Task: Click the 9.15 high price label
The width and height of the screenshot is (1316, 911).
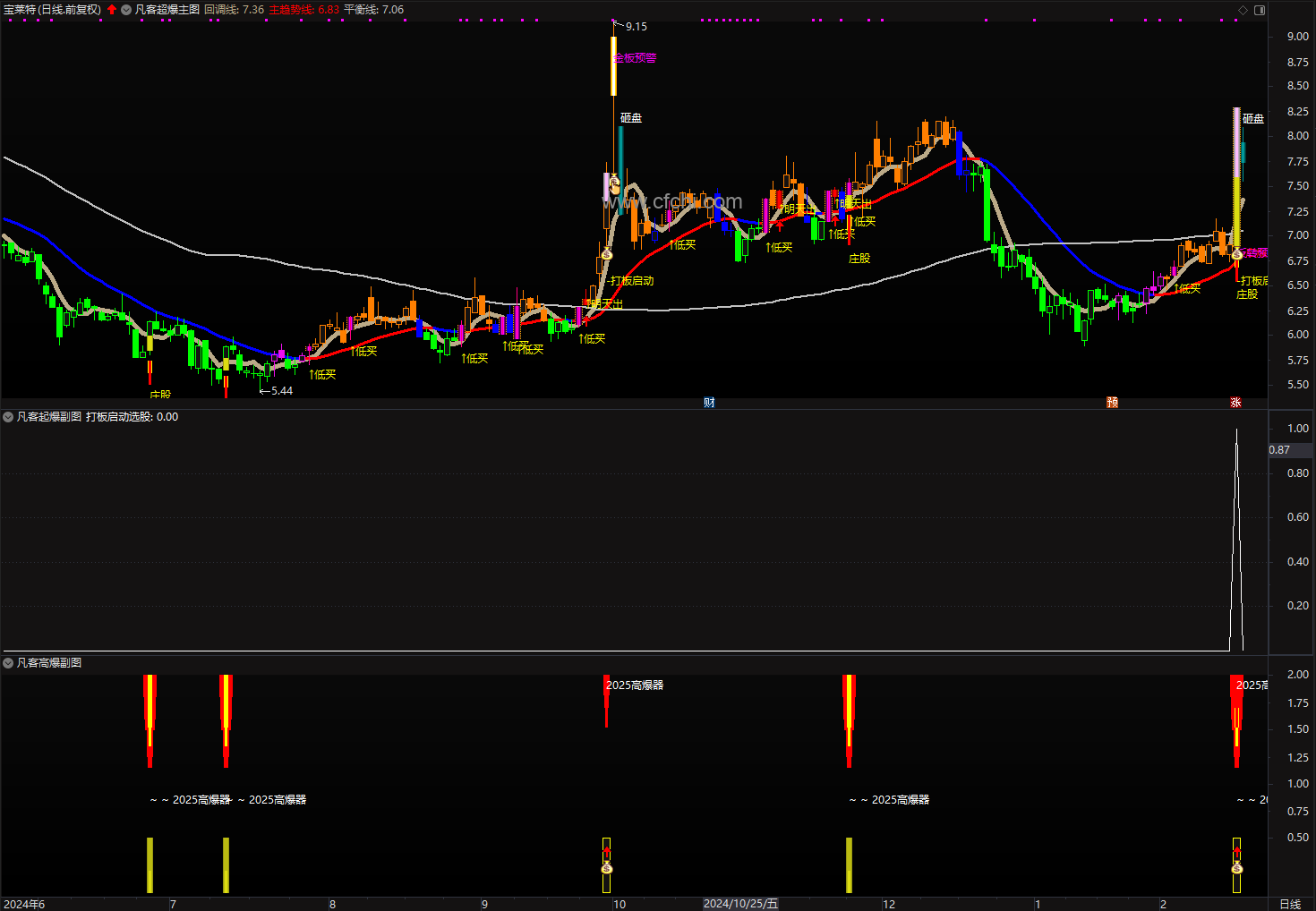Action: [637, 27]
